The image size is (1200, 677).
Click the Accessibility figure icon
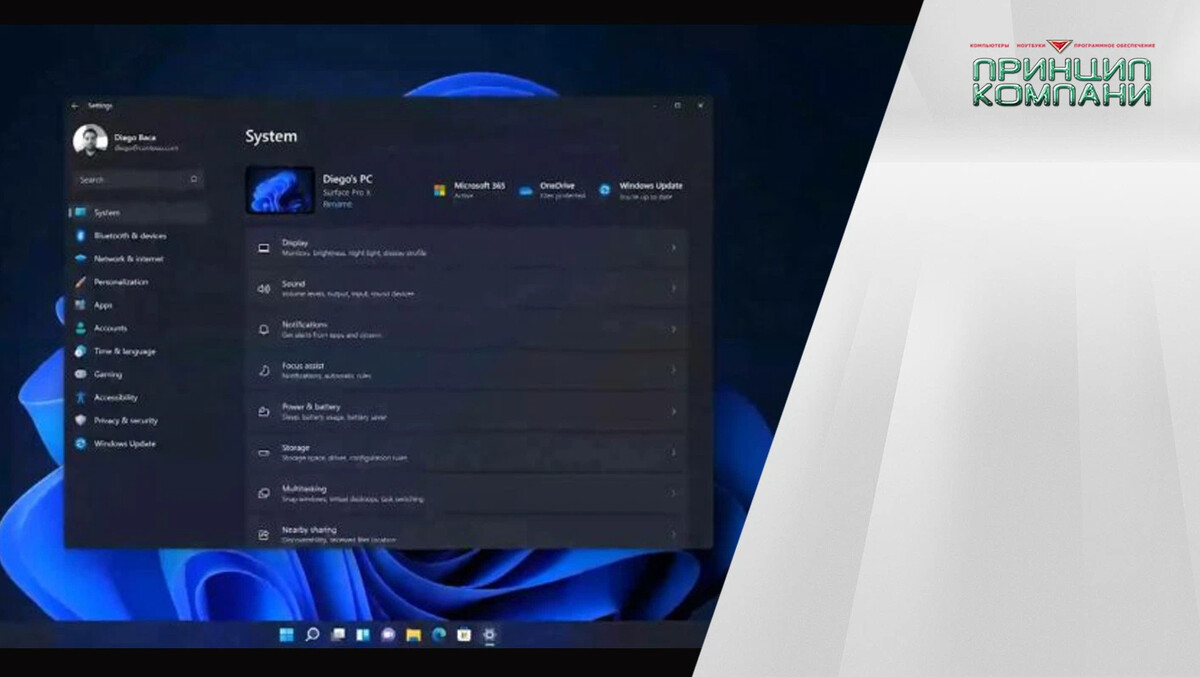pyautogui.click(x=81, y=397)
